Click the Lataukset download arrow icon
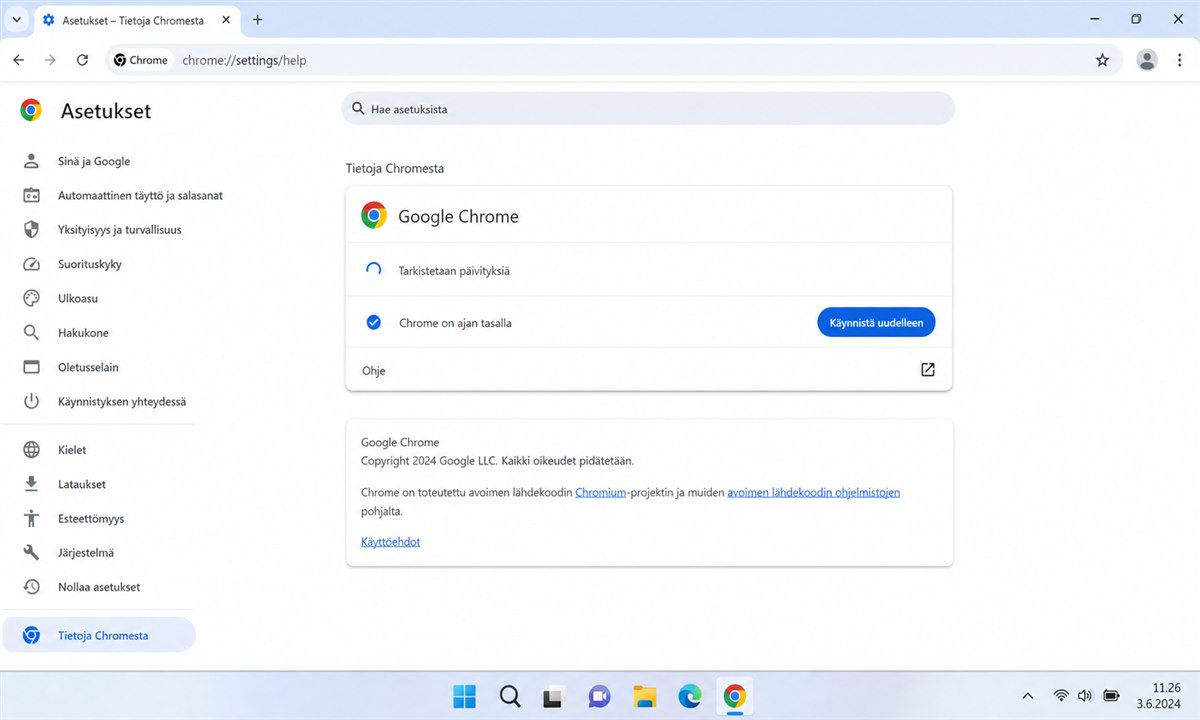Screen dimensions: 1200x720 coord(31,484)
